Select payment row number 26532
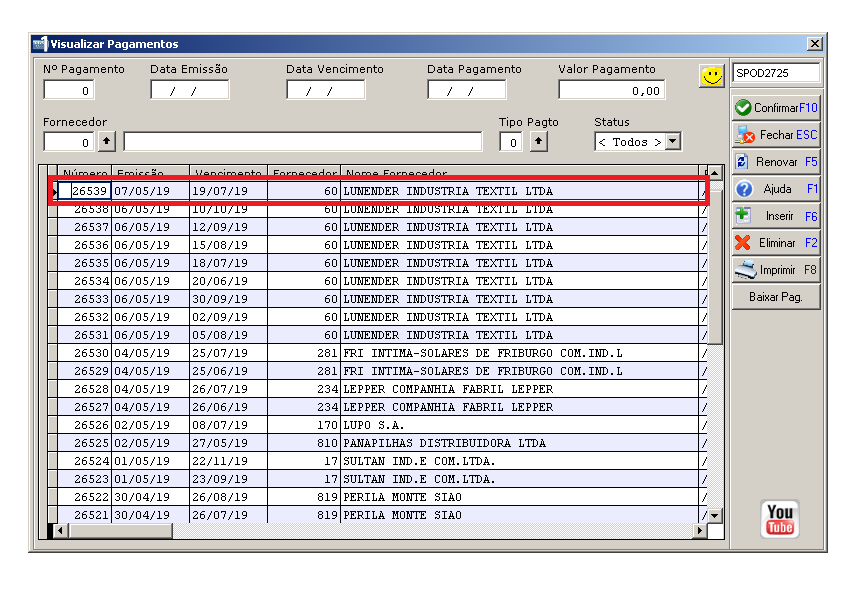This screenshot has height=590, width=859. click(378, 317)
